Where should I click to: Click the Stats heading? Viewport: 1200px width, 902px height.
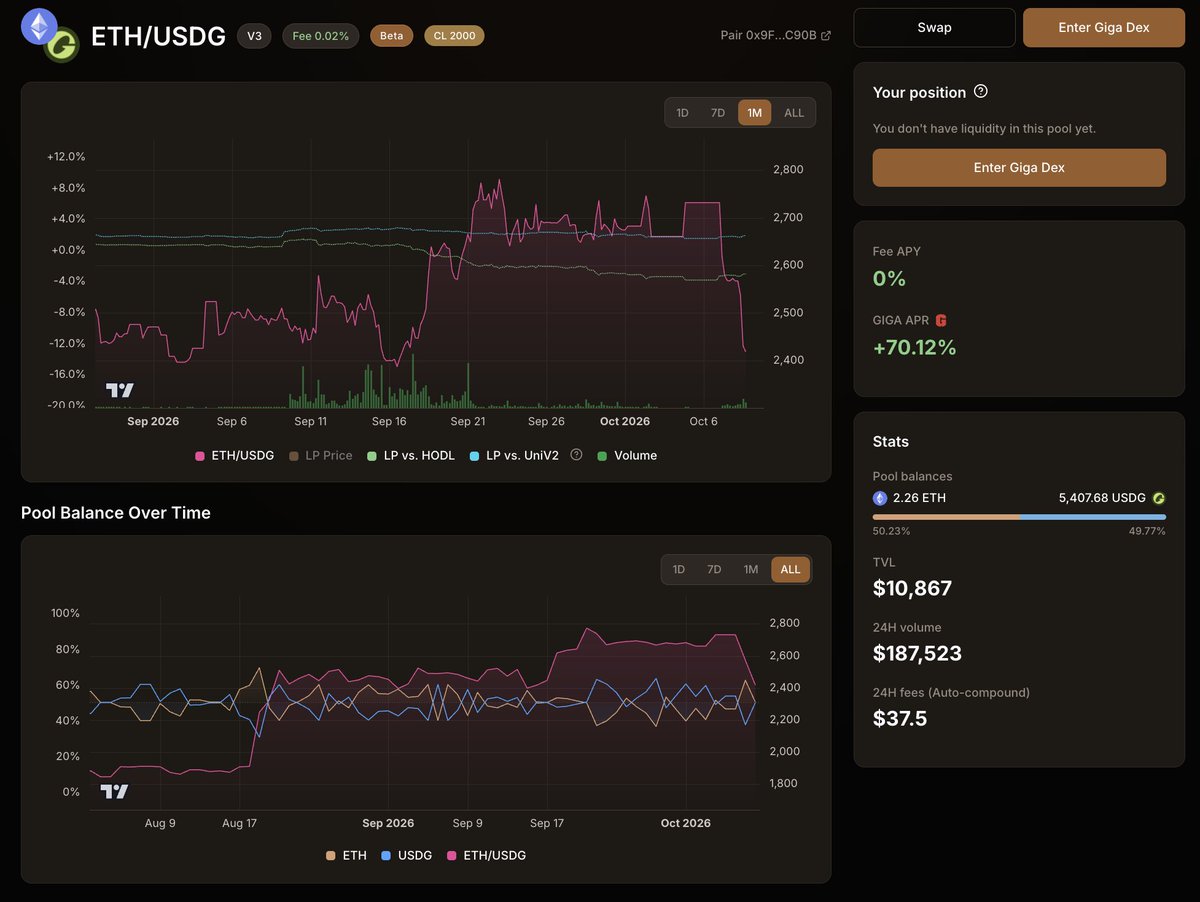click(x=891, y=441)
